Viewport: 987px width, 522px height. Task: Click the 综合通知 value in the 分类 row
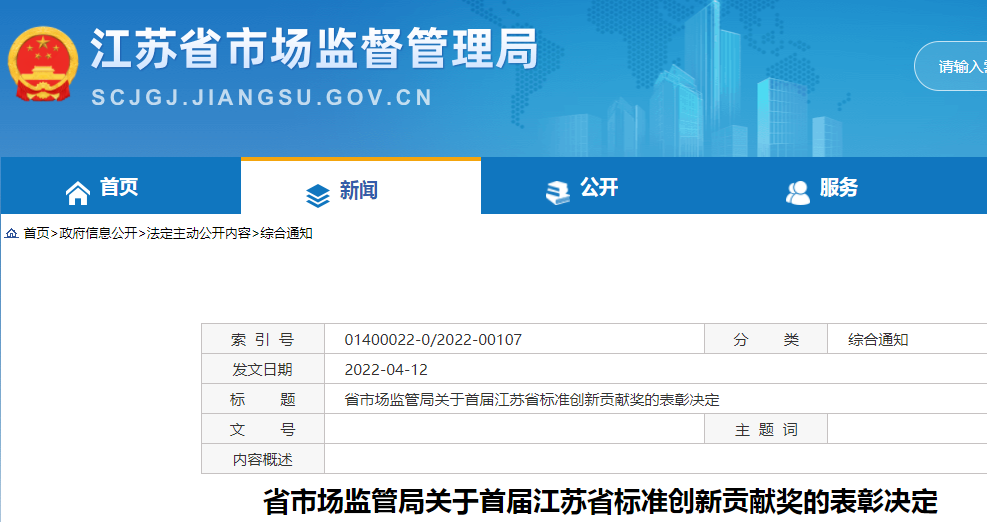tap(878, 340)
